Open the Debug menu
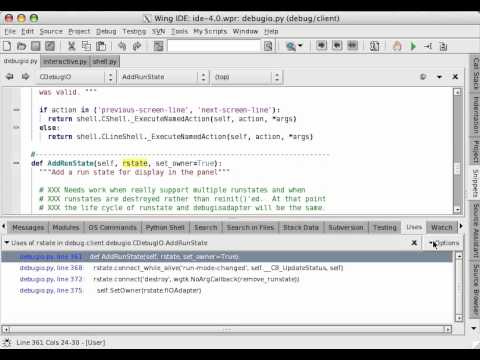This screenshot has height=360, width=480. click(106, 31)
